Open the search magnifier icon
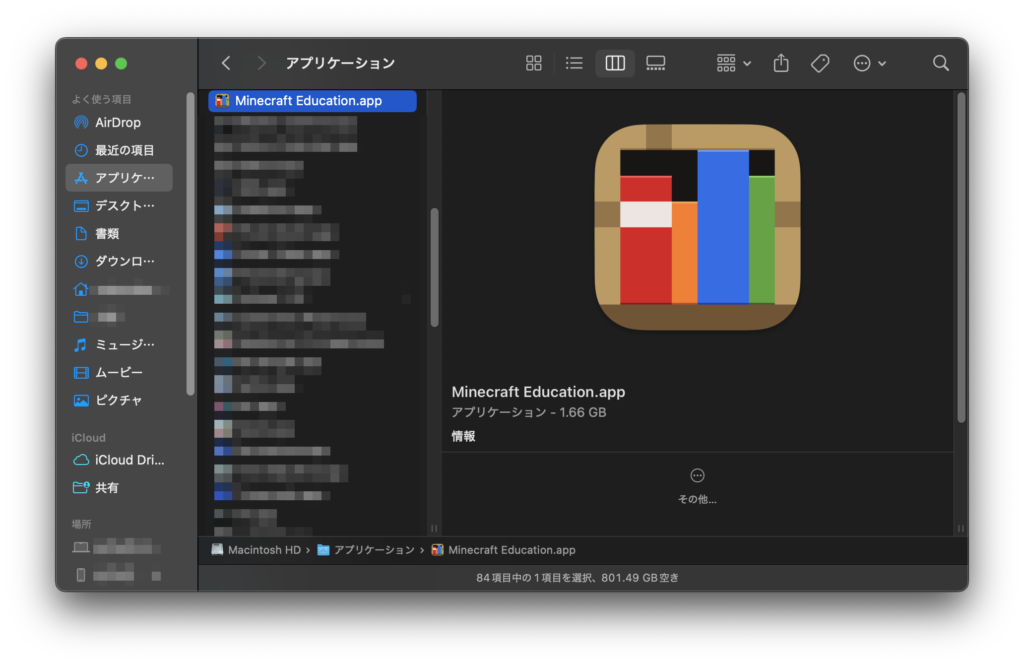 click(x=940, y=63)
